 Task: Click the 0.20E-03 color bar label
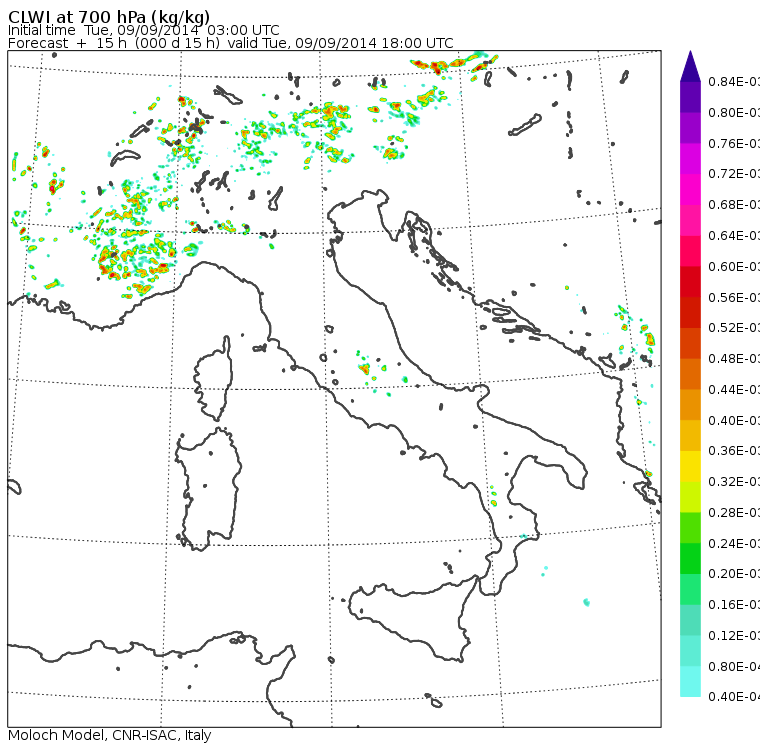pyautogui.click(x=734, y=574)
